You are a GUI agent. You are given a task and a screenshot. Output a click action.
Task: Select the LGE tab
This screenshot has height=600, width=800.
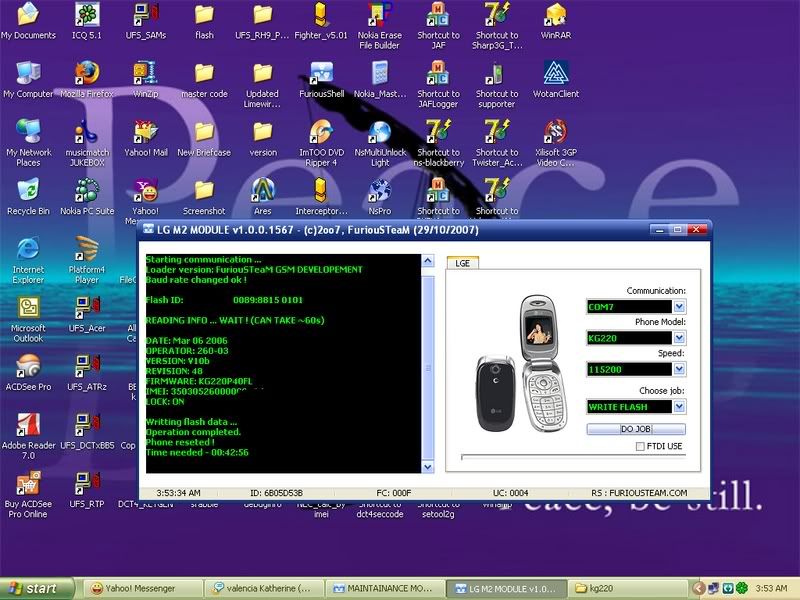[463, 263]
